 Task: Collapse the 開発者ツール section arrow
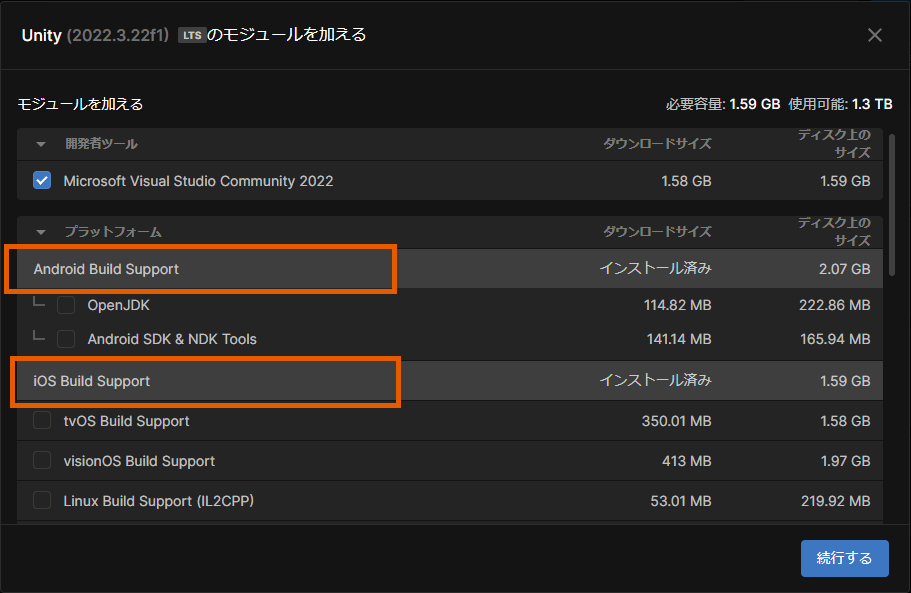(41, 144)
